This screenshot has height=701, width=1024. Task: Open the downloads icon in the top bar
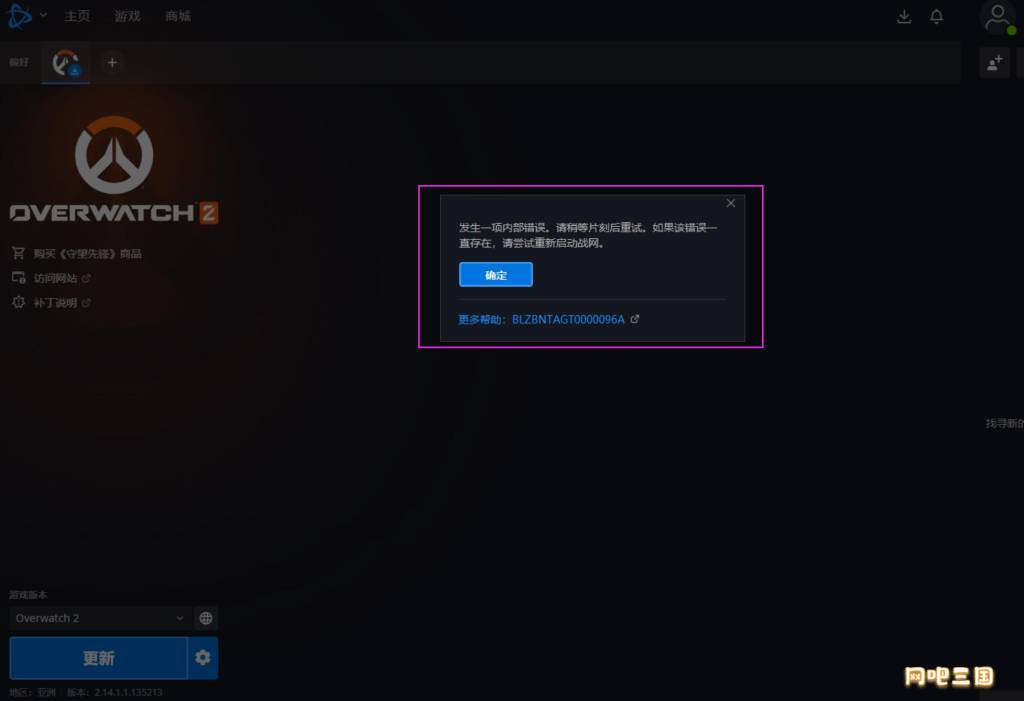(x=904, y=16)
